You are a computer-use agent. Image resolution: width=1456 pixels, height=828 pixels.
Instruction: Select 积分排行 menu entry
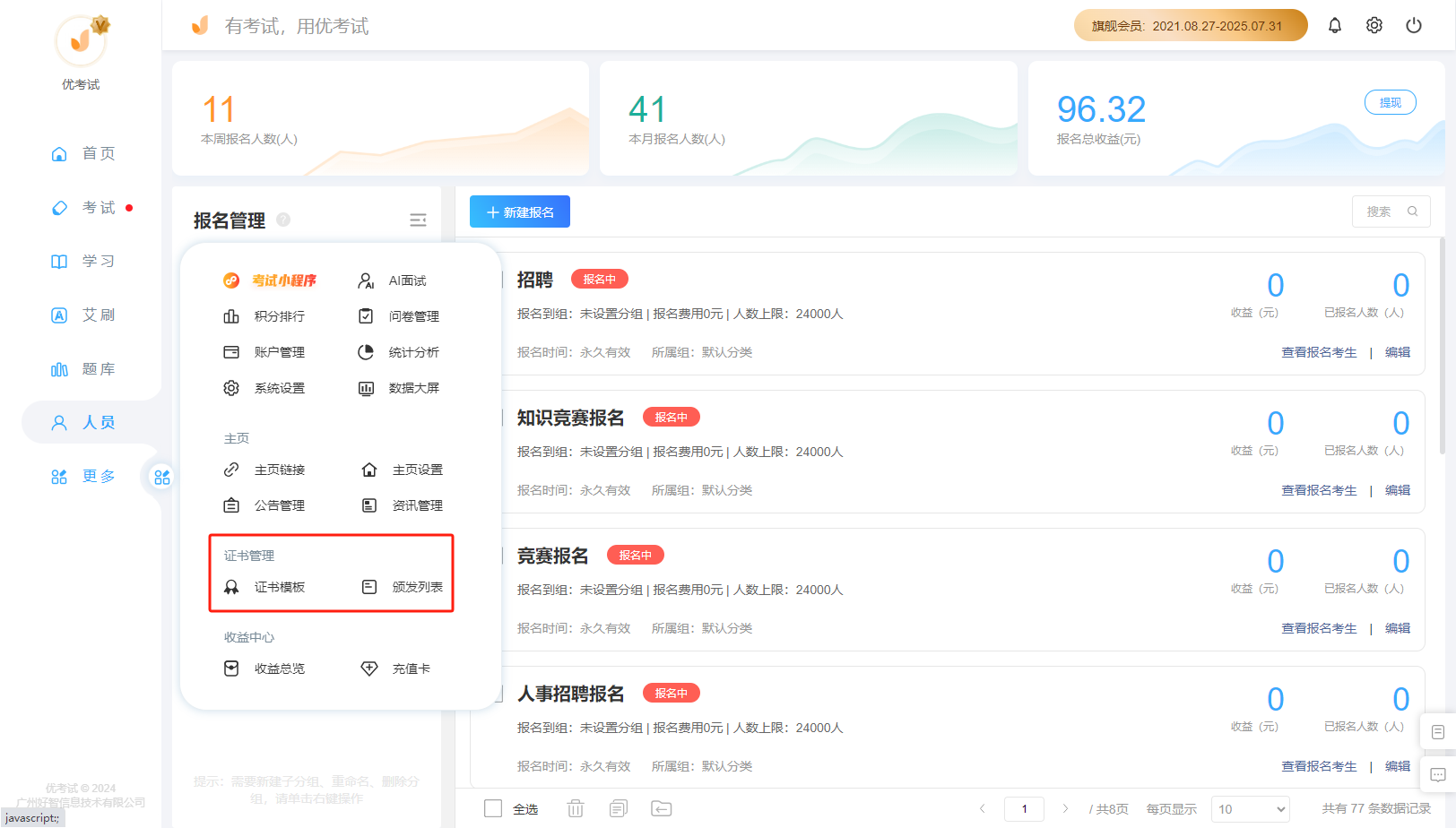[264, 316]
